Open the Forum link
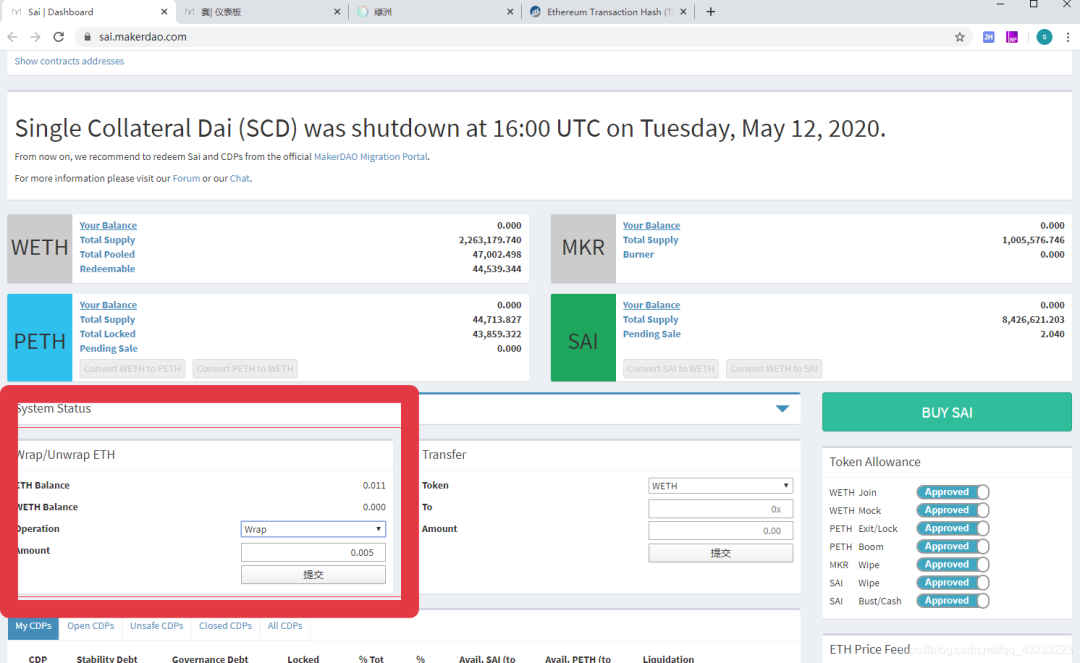Screen dimensions: 1080x663 [186, 178]
